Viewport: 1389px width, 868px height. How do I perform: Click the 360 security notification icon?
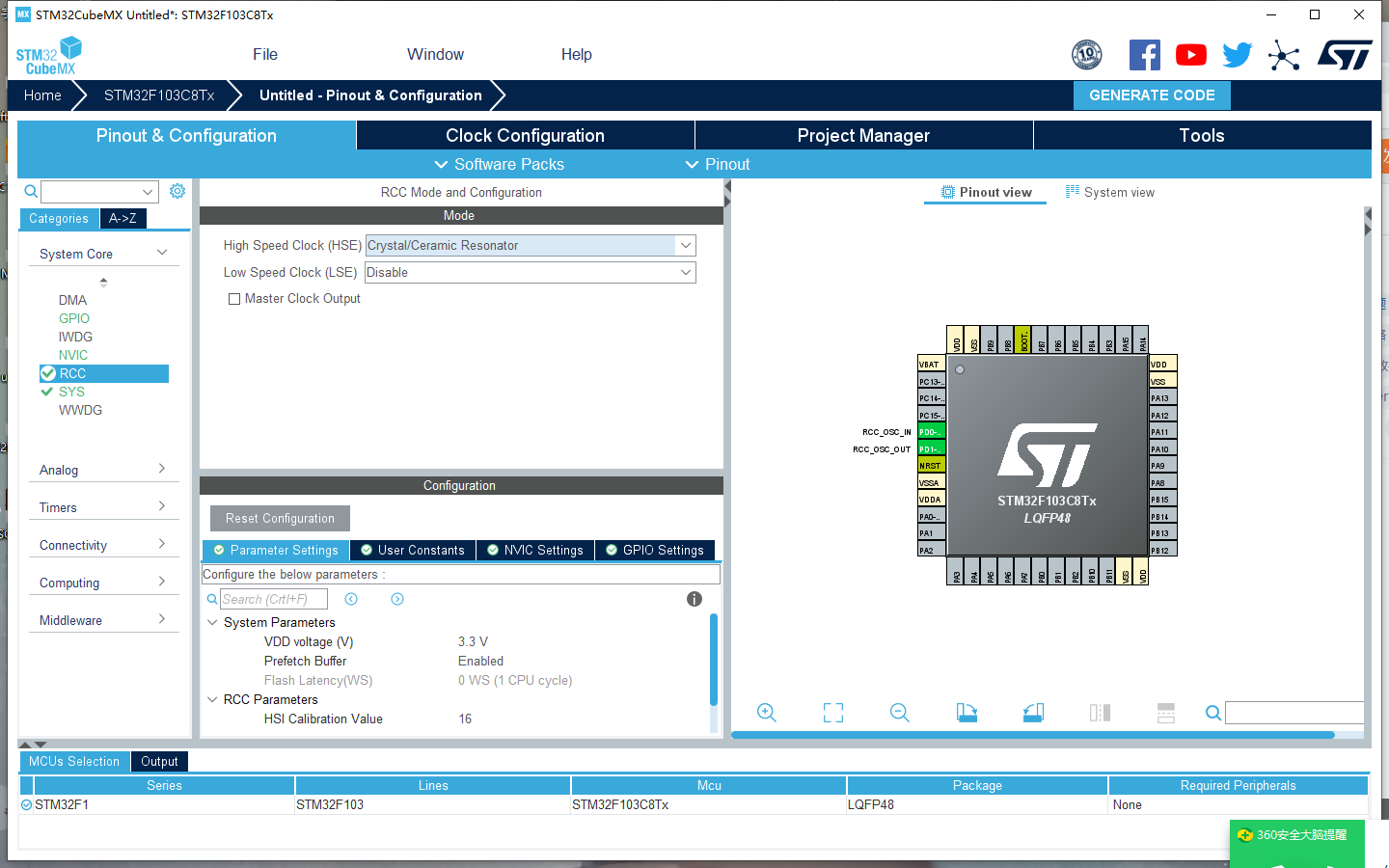coord(1245,835)
